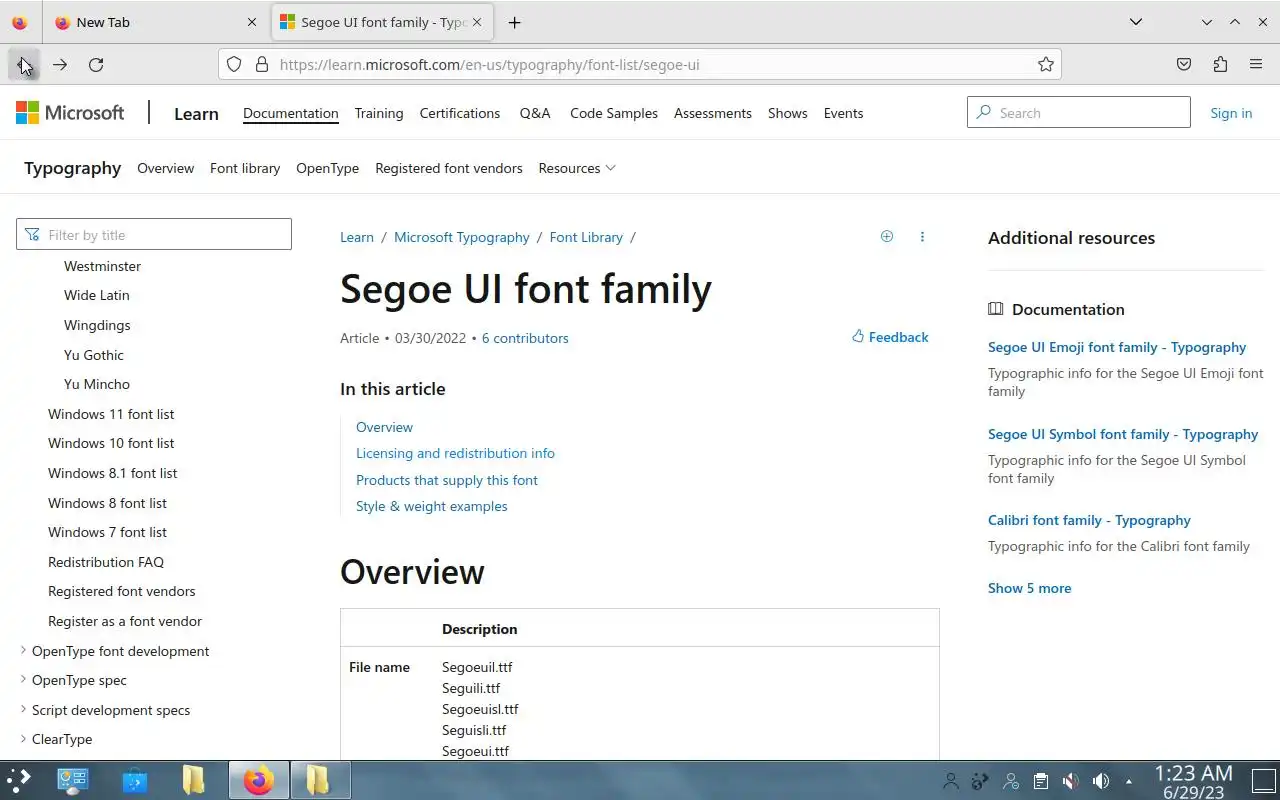This screenshot has height=800, width=1280.
Task: Open the KDE application launcher
Action: coord(19,780)
